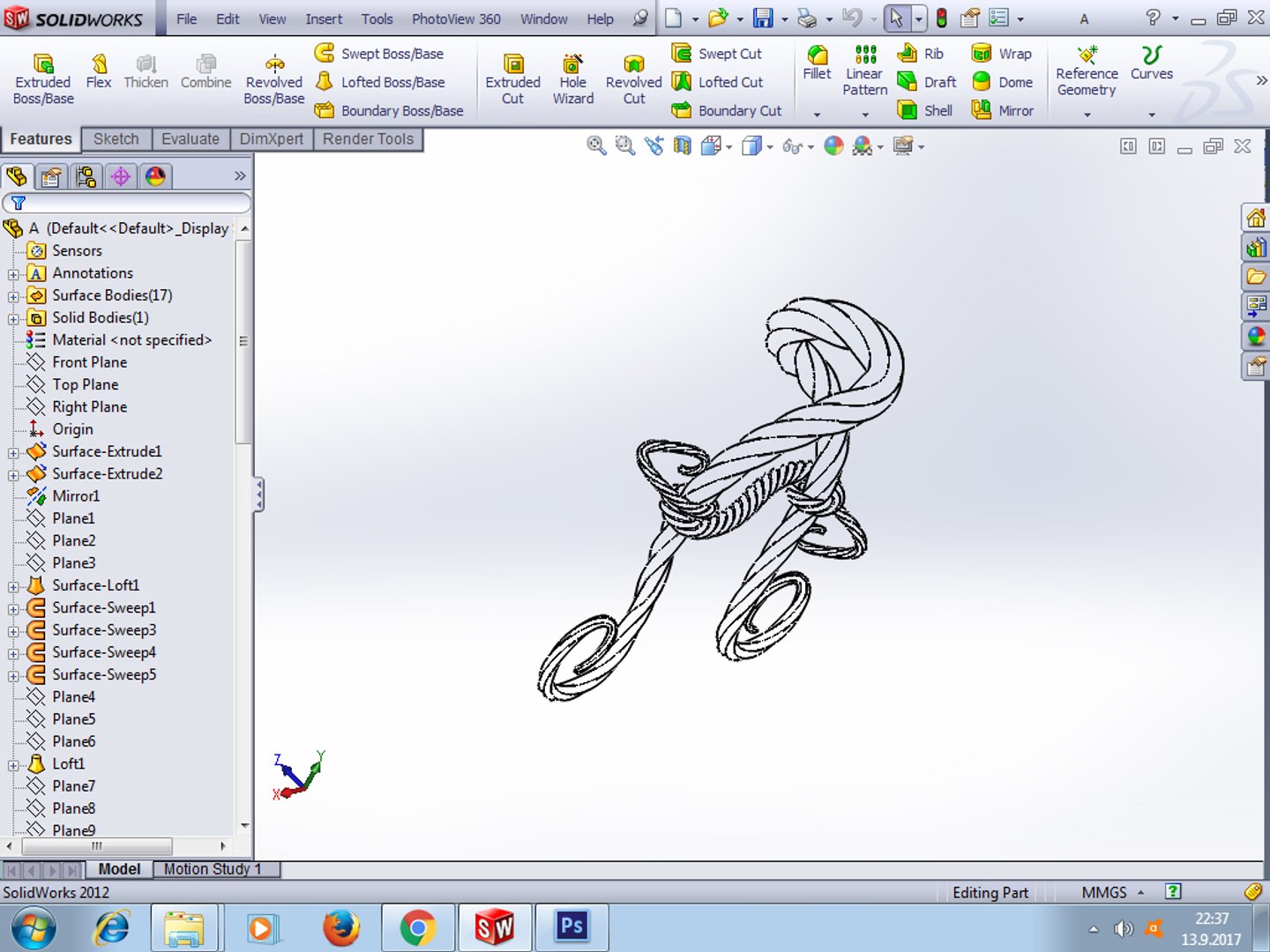Click the Fillet tool icon

[818, 56]
